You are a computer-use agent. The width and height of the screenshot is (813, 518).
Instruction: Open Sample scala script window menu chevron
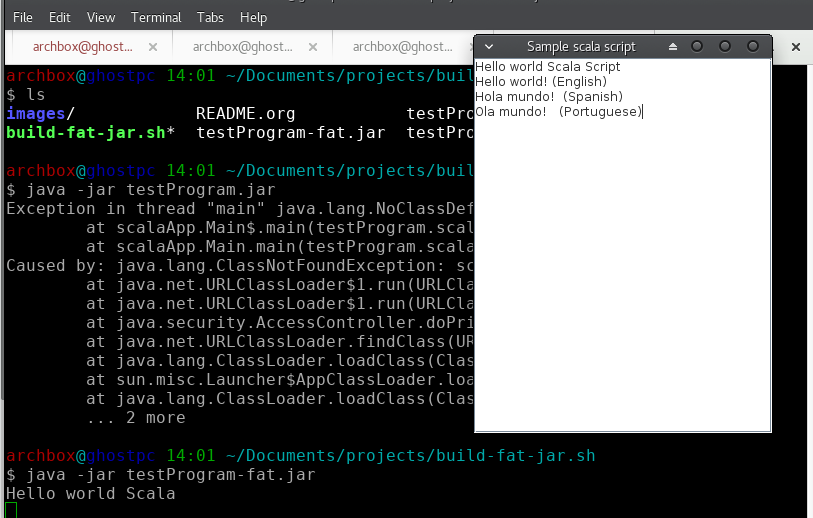pyautogui.click(x=488, y=47)
